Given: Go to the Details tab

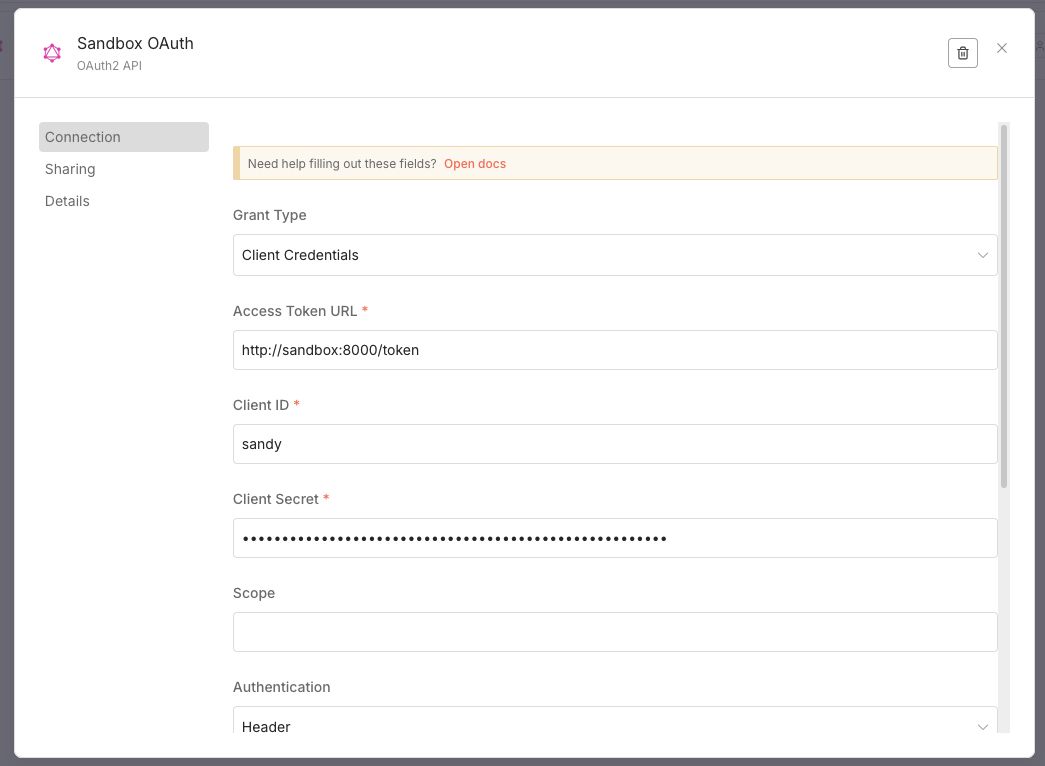Looking at the screenshot, I should tap(67, 201).
